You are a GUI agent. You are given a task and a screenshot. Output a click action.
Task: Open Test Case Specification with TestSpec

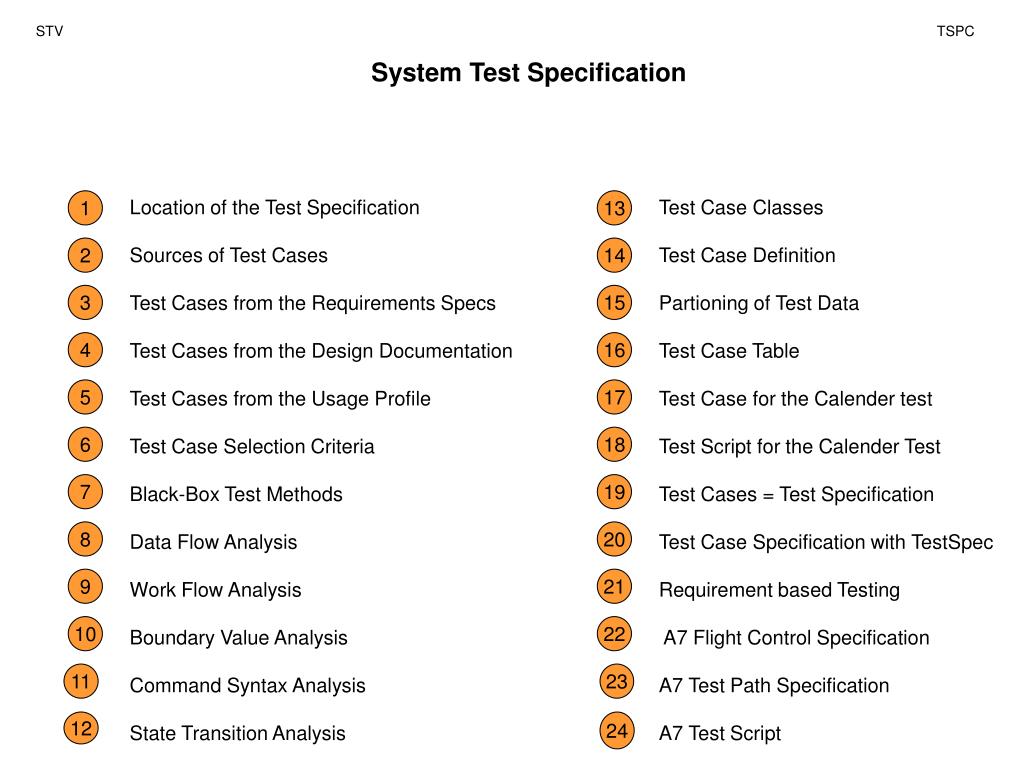[826, 543]
